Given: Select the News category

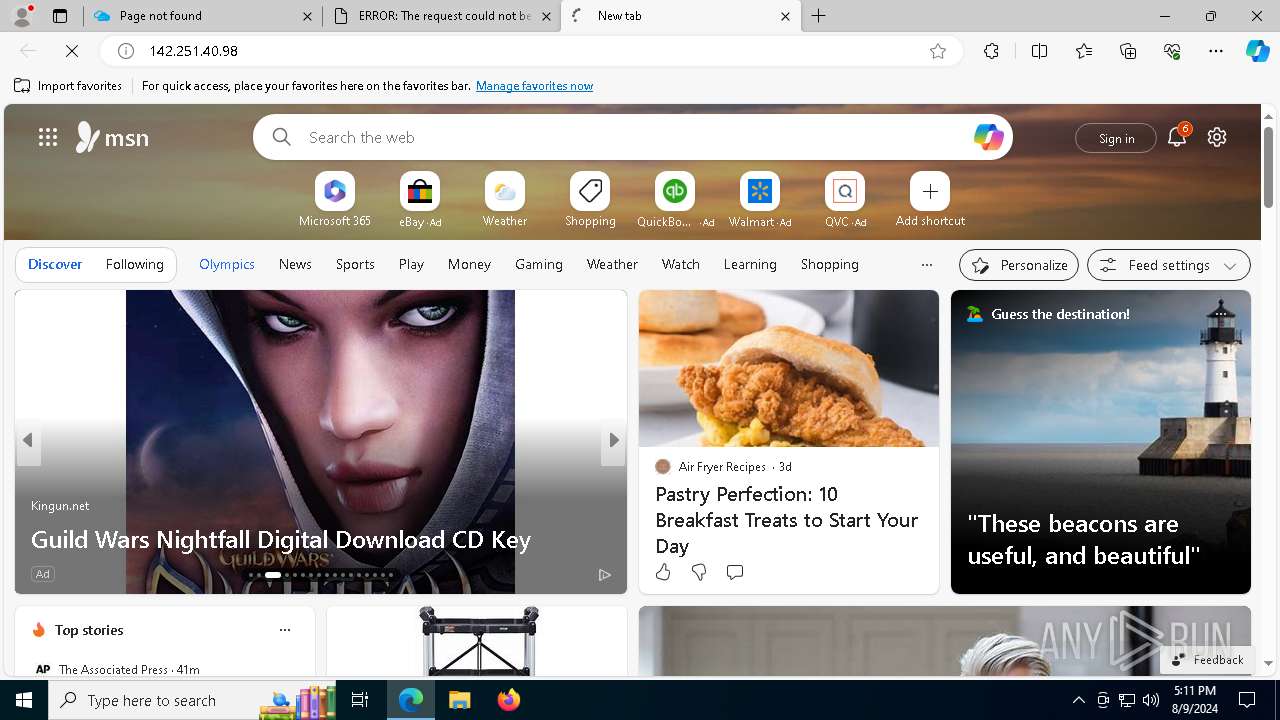Looking at the screenshot, I should click(295, 264).
